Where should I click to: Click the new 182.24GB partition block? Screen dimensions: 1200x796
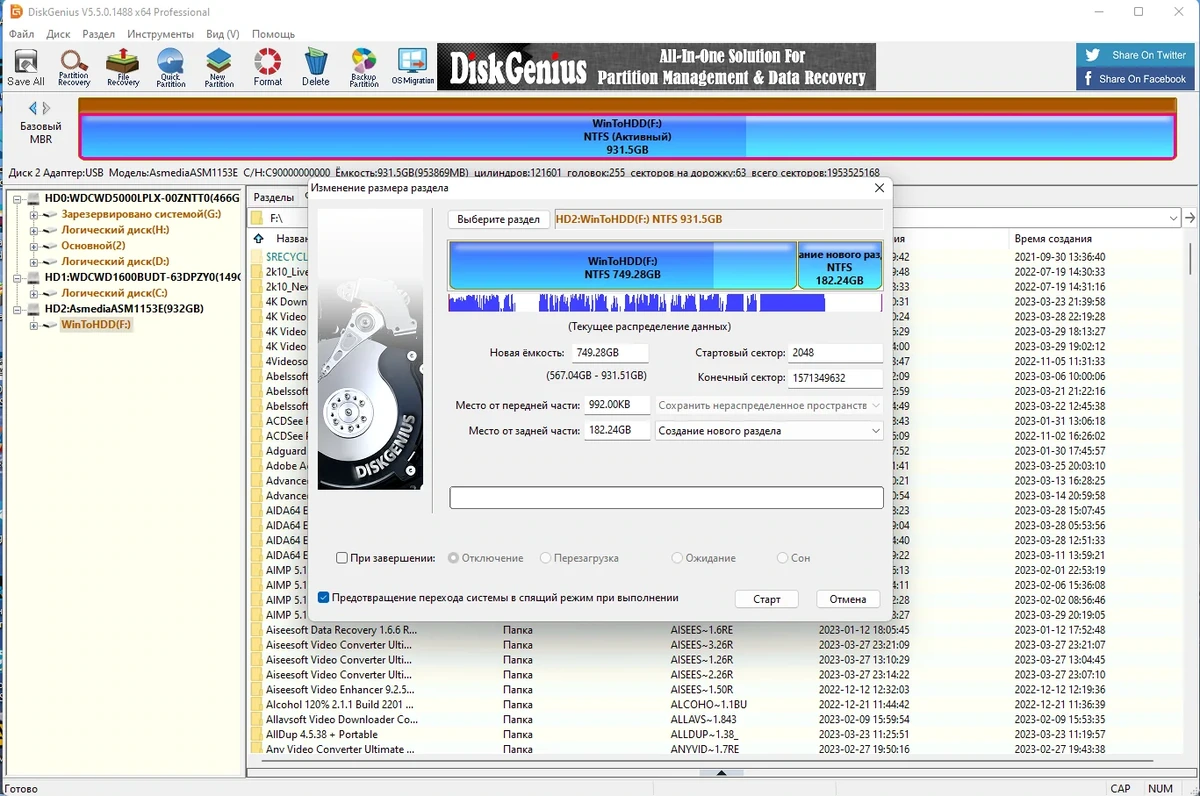coord(840,266)
